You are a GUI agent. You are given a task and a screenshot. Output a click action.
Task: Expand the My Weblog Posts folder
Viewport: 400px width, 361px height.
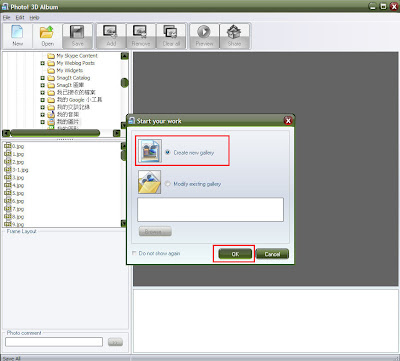tap(43, 63)
